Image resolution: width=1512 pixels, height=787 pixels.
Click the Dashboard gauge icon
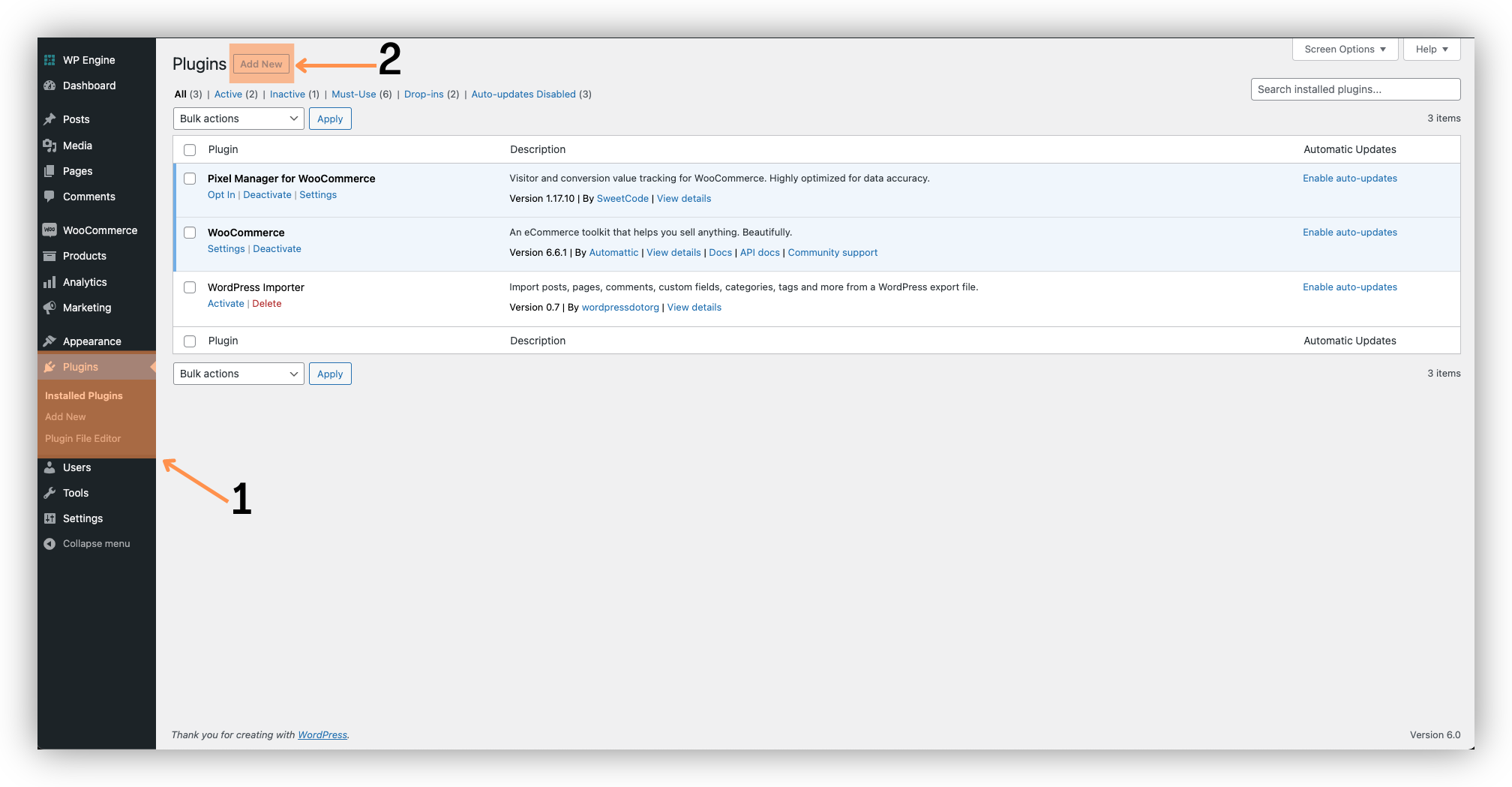(49, 86)
